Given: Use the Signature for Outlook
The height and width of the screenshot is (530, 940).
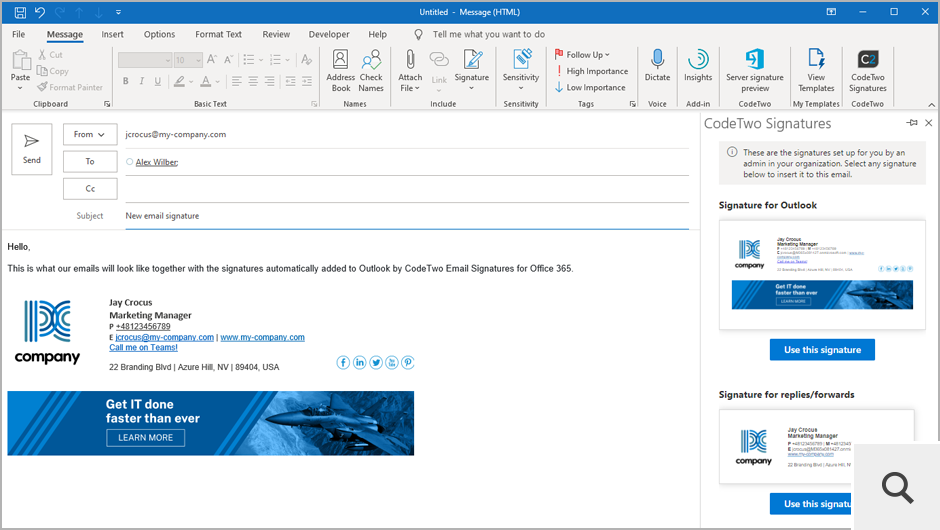Looking at the screenshot, I should (x=822, y=350).
